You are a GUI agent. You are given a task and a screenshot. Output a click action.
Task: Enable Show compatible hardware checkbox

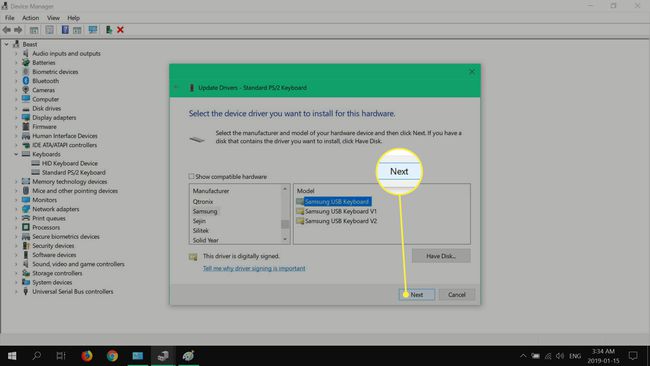click(191, 177)
